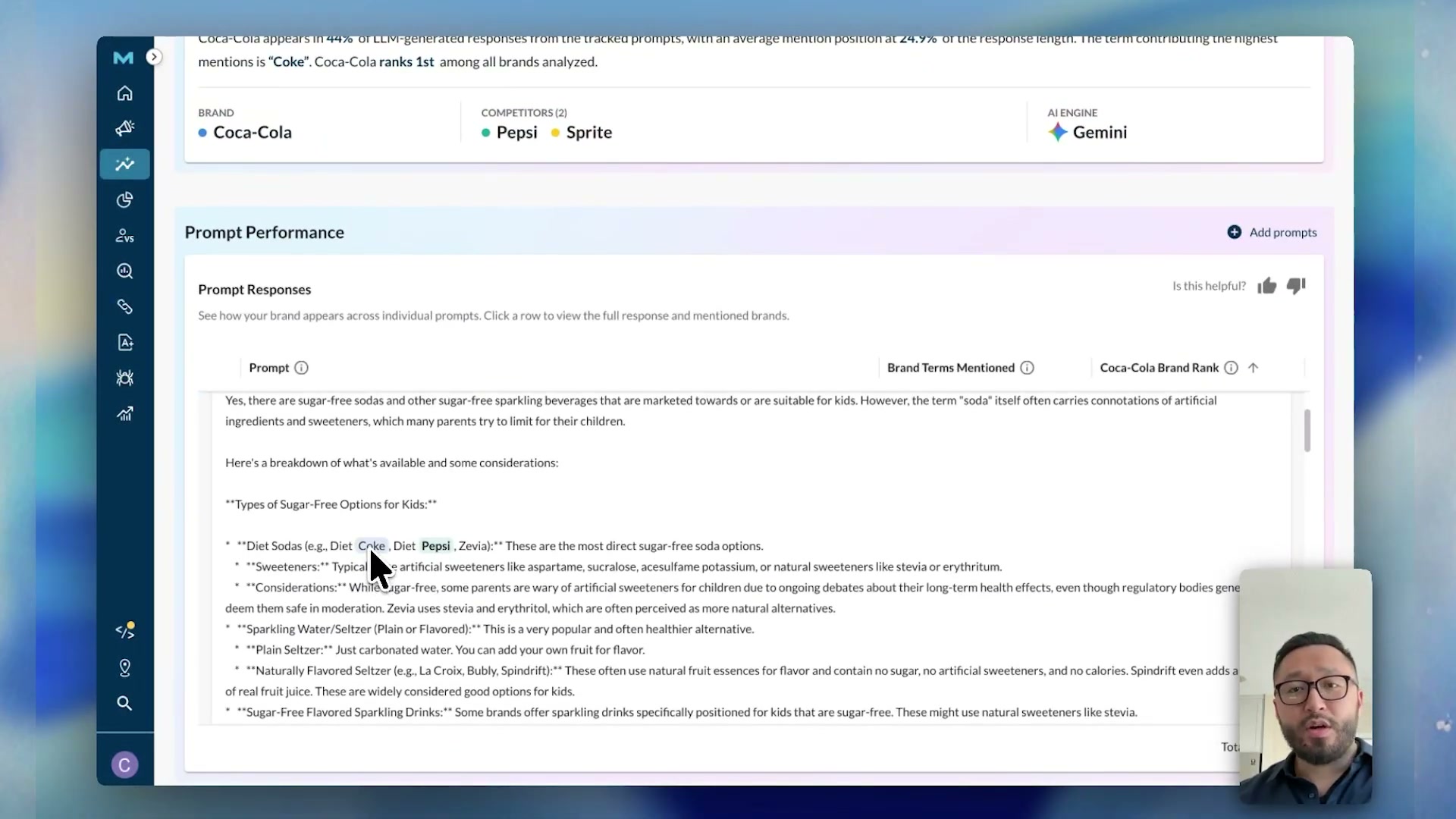
Task: Open the chain link icon in the sidebar
Action: click(125, 306)
